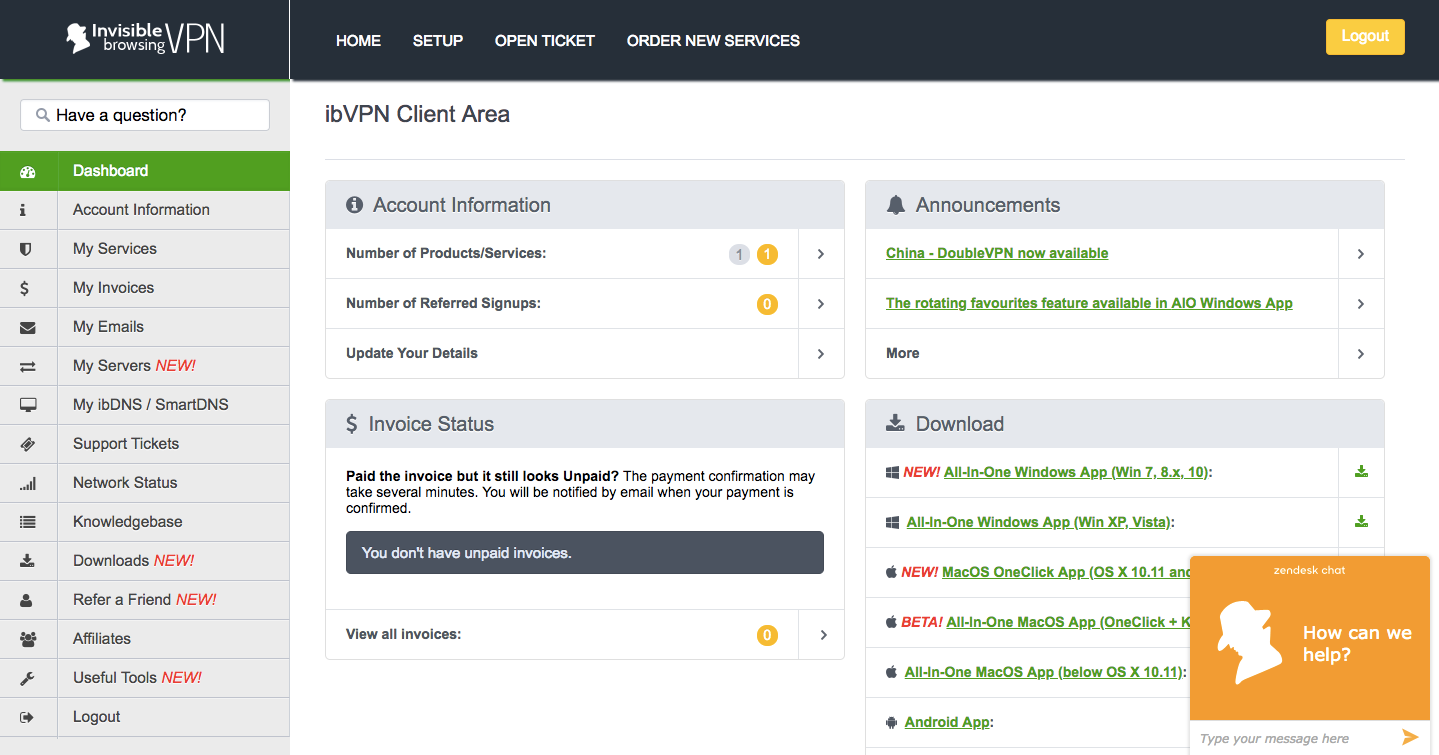Click download icon for Windows App Win 7, 8.x, 10
The height and width of the screenshot is (755, 1439).
point(1361,472)
